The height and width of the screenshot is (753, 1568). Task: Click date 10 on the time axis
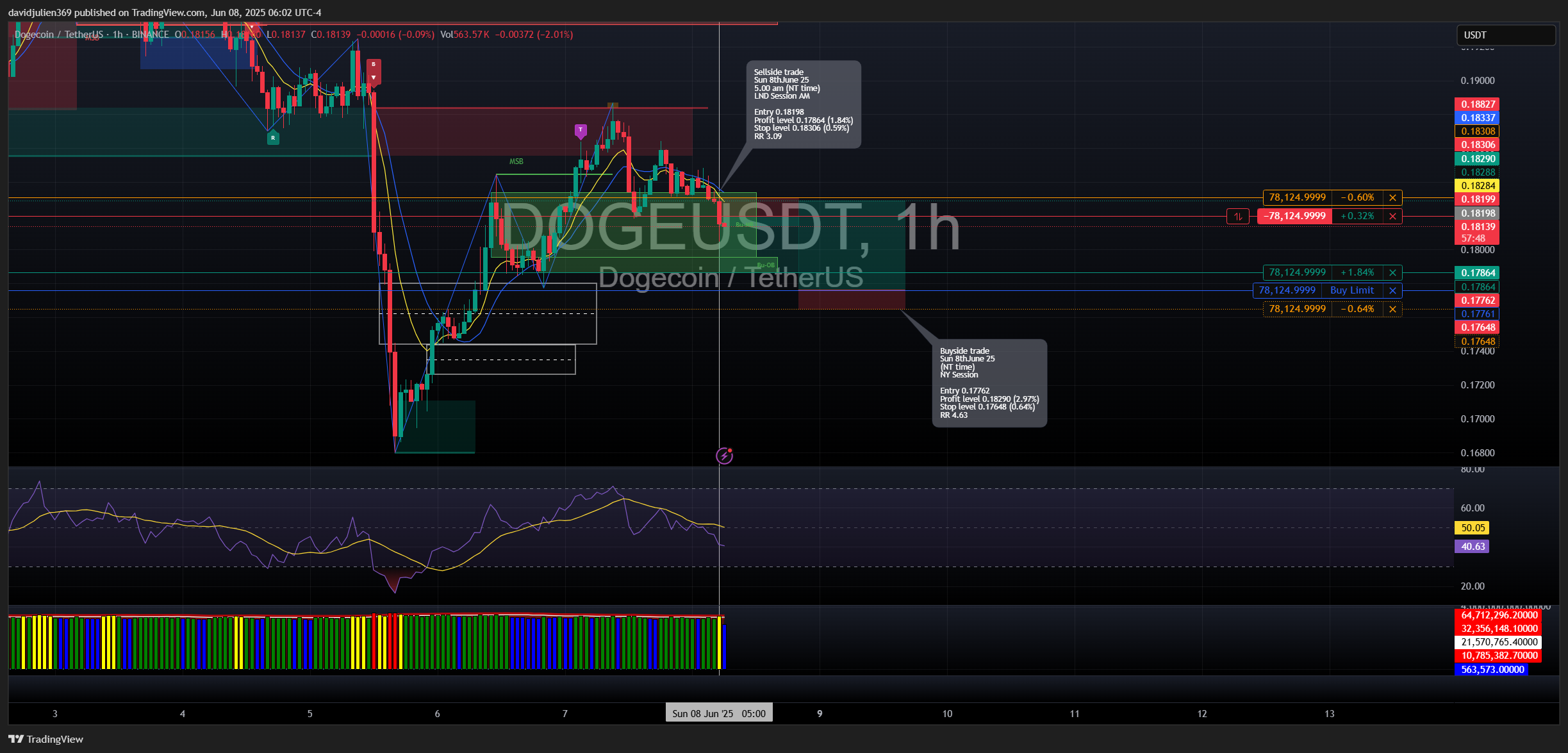tap(947, 714)
